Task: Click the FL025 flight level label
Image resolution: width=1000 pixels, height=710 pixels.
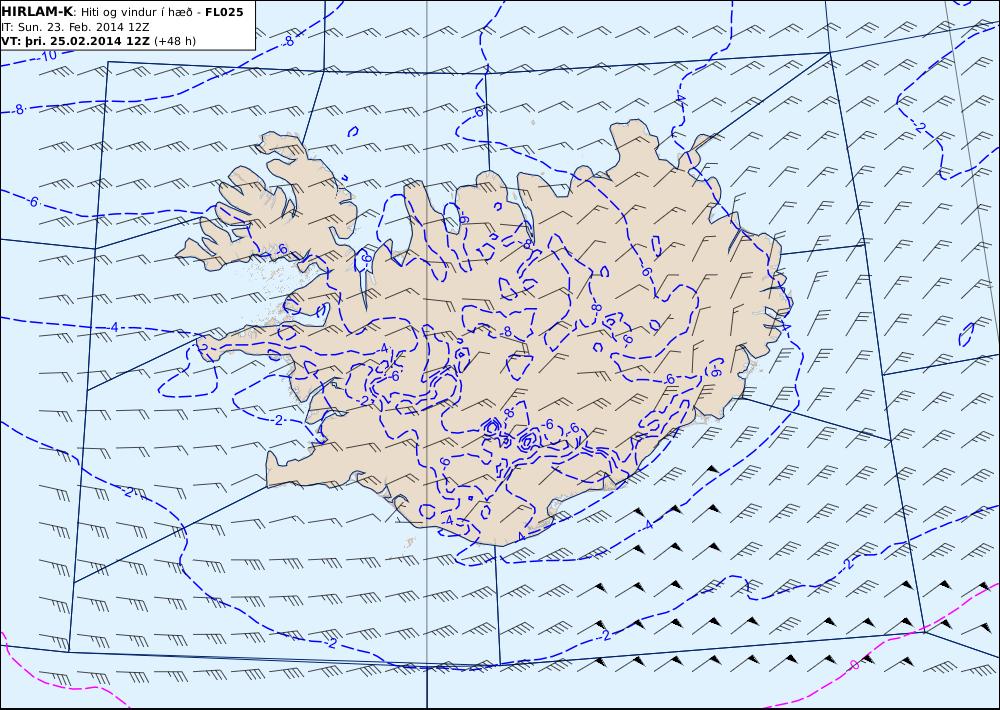Action: 224,12
